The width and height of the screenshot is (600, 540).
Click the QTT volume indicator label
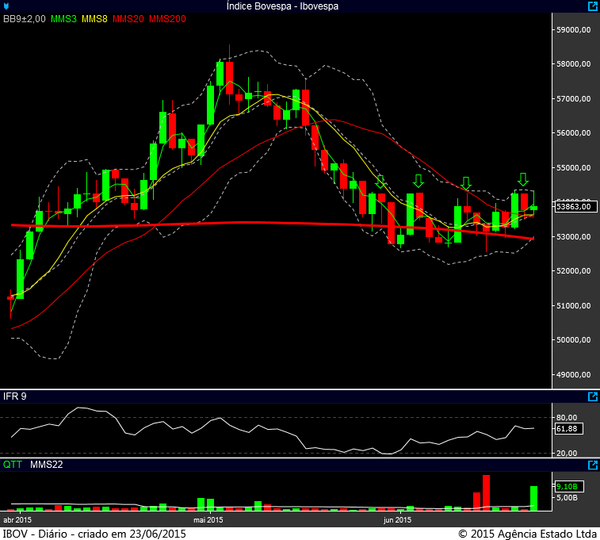(x=12, y=464)
